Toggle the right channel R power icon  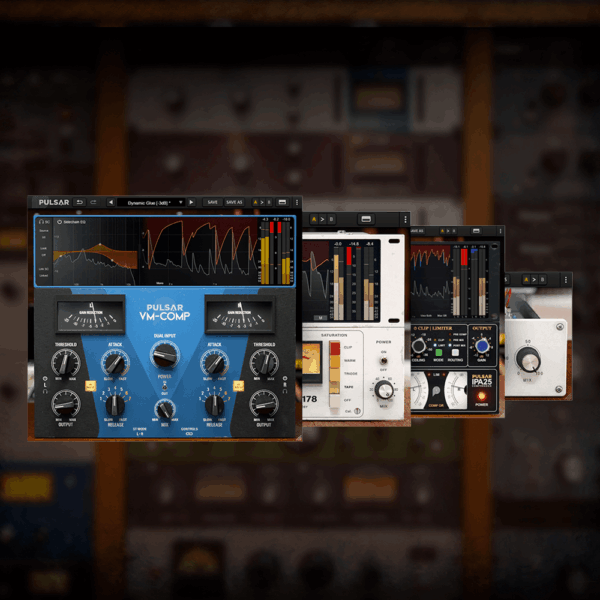285,378
